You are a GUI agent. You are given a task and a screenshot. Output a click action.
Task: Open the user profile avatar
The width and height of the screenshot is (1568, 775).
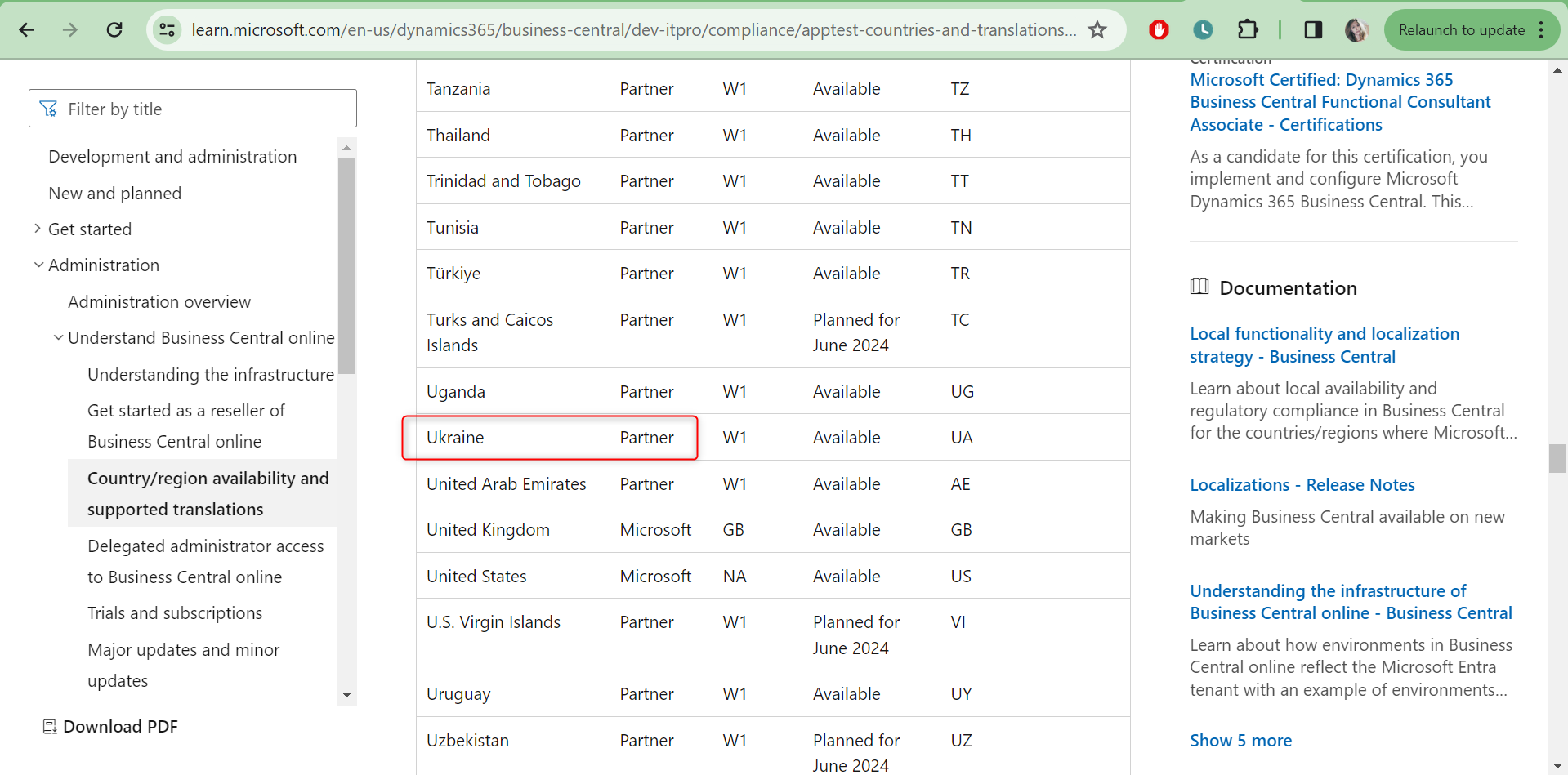[1356, 30]
